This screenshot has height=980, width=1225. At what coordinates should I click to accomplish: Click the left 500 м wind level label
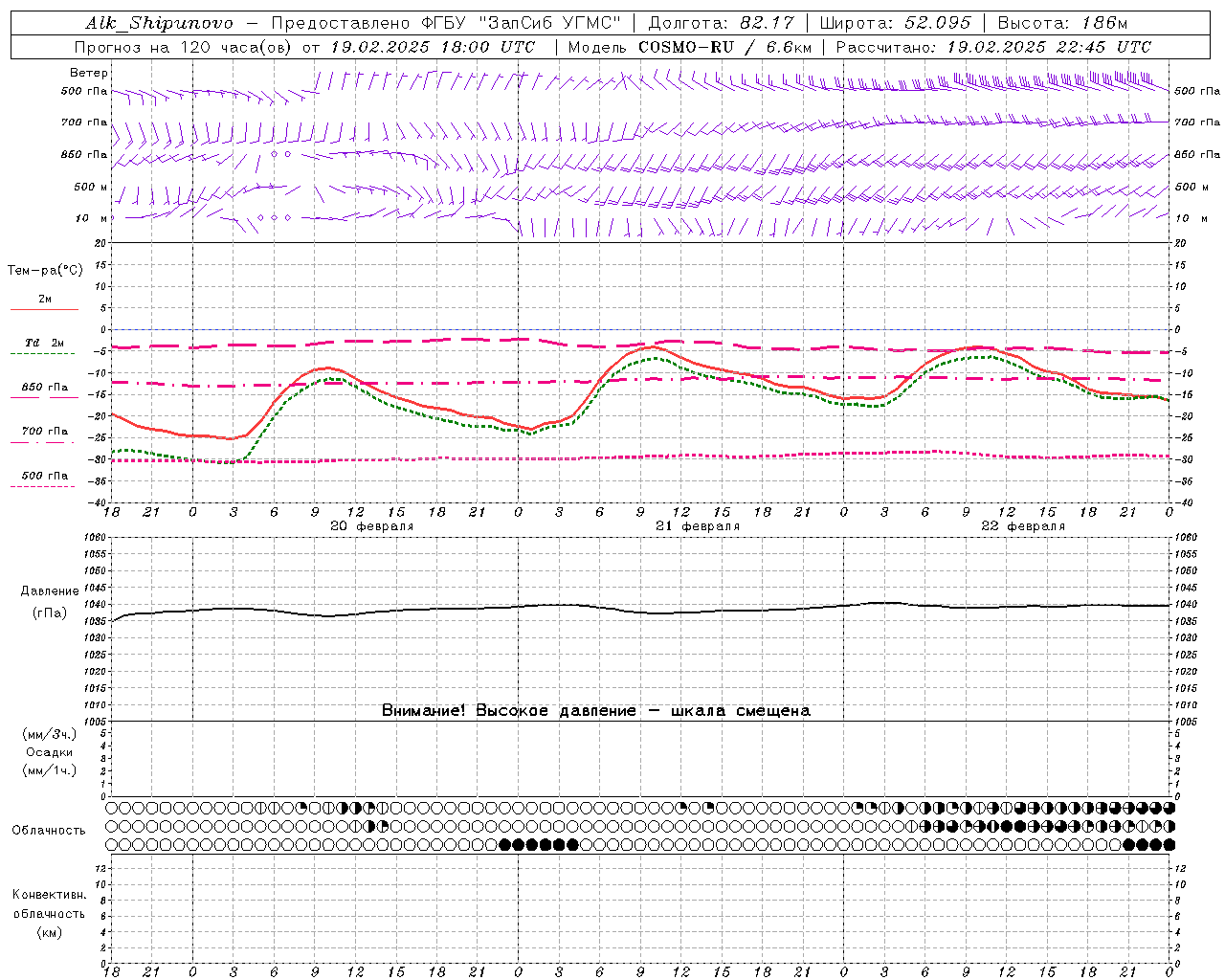click(x=92, y=187)
